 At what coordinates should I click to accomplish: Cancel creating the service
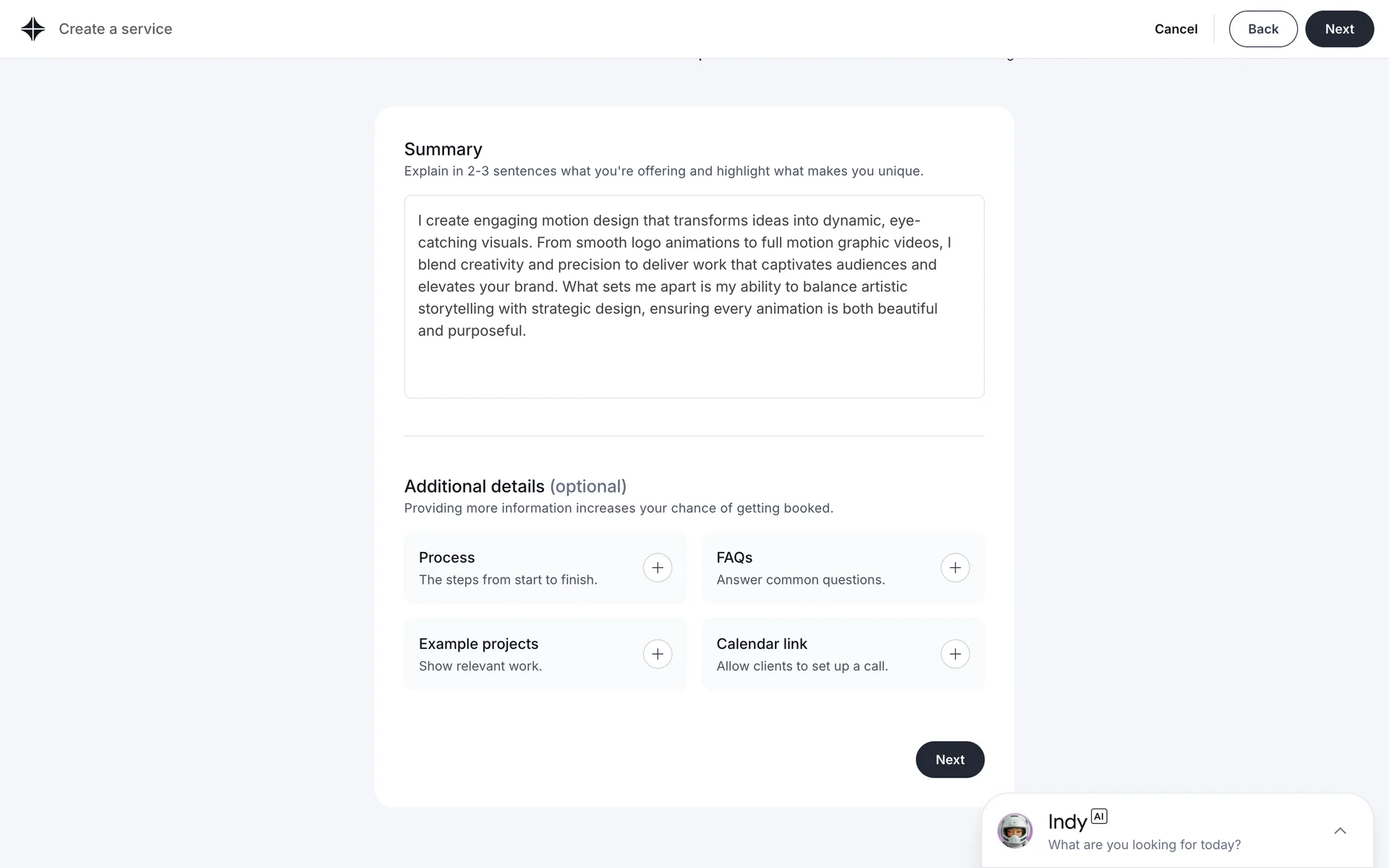(x=1176, y=29)
